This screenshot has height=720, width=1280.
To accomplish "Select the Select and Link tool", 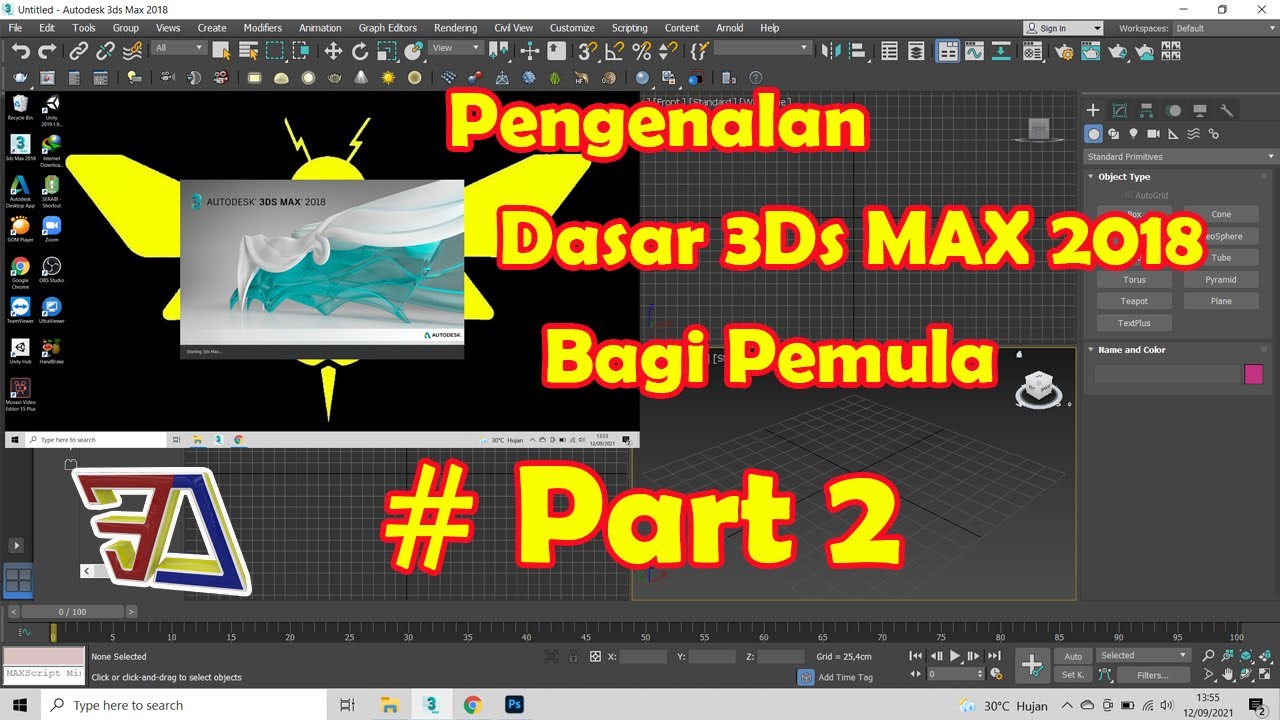I will [79, 50].
